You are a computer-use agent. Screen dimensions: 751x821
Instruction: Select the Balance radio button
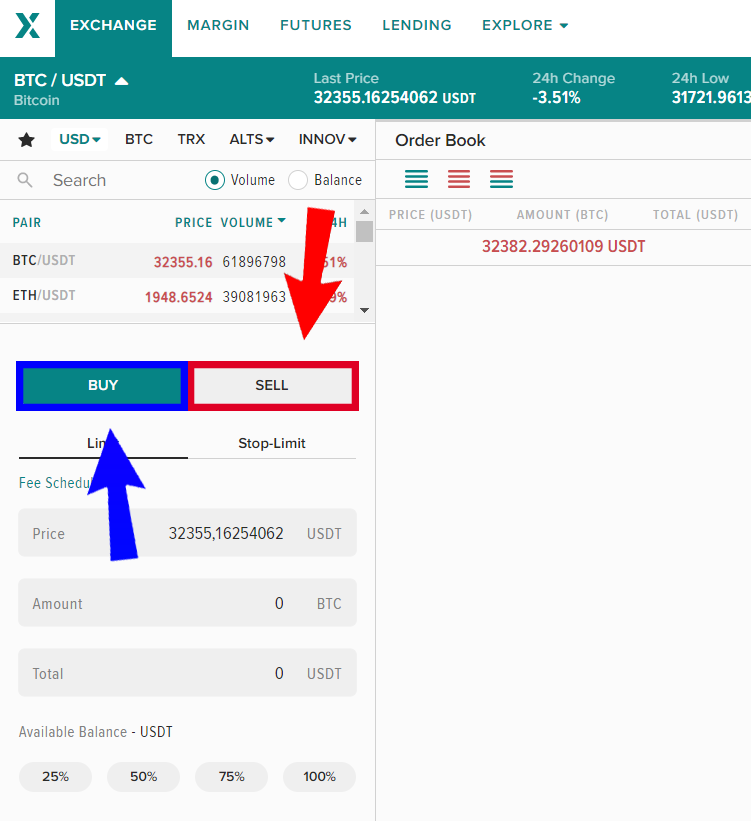[x=297, y=180]
